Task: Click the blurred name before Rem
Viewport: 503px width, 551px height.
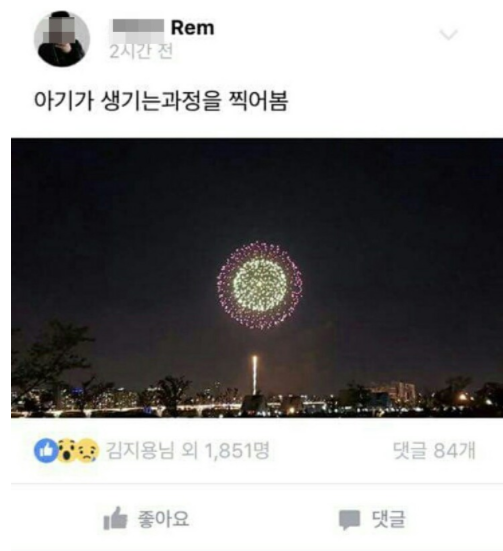Action: click(138, 27)
